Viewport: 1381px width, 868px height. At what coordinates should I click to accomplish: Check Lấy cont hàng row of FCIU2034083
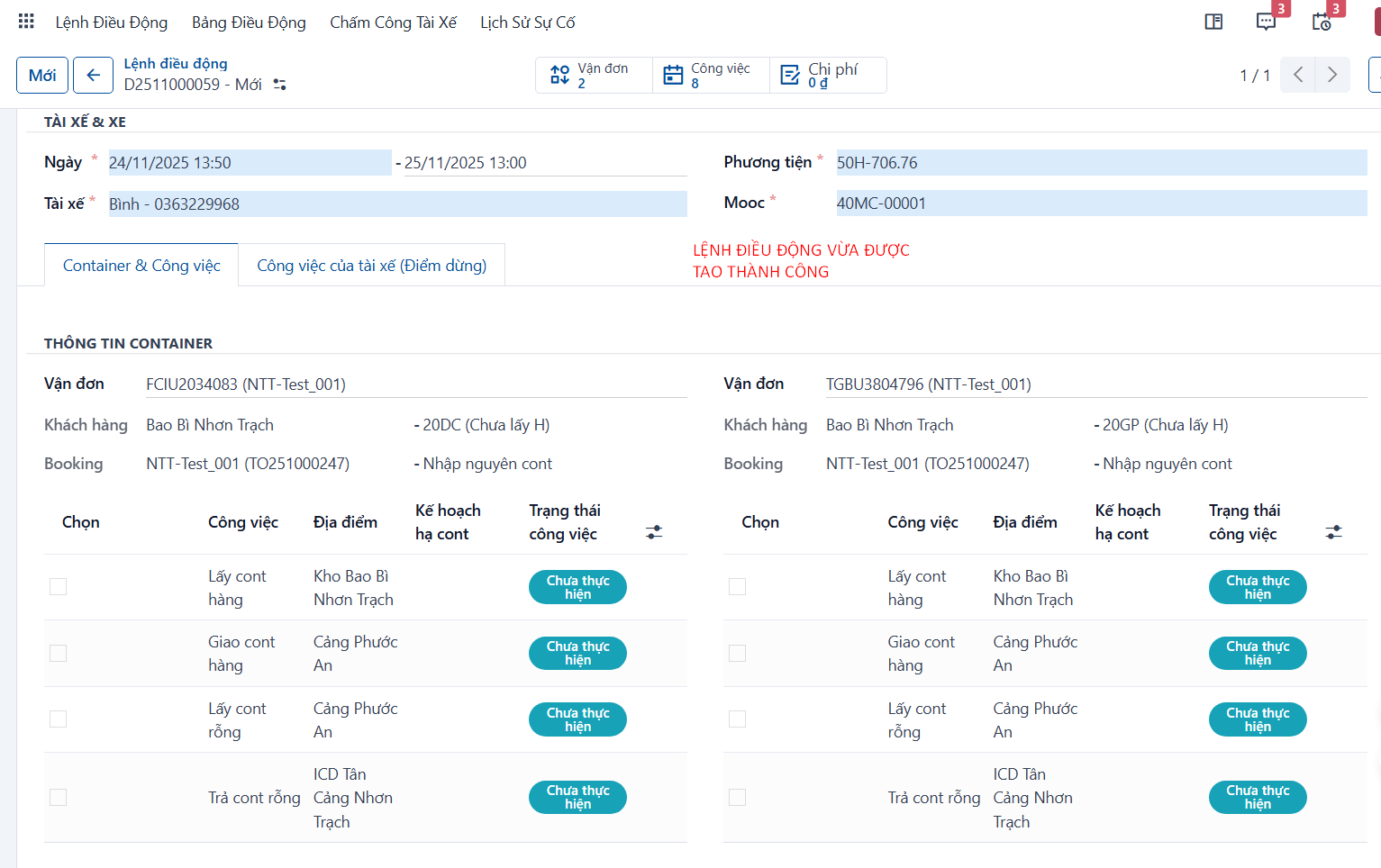coord(59,587)
